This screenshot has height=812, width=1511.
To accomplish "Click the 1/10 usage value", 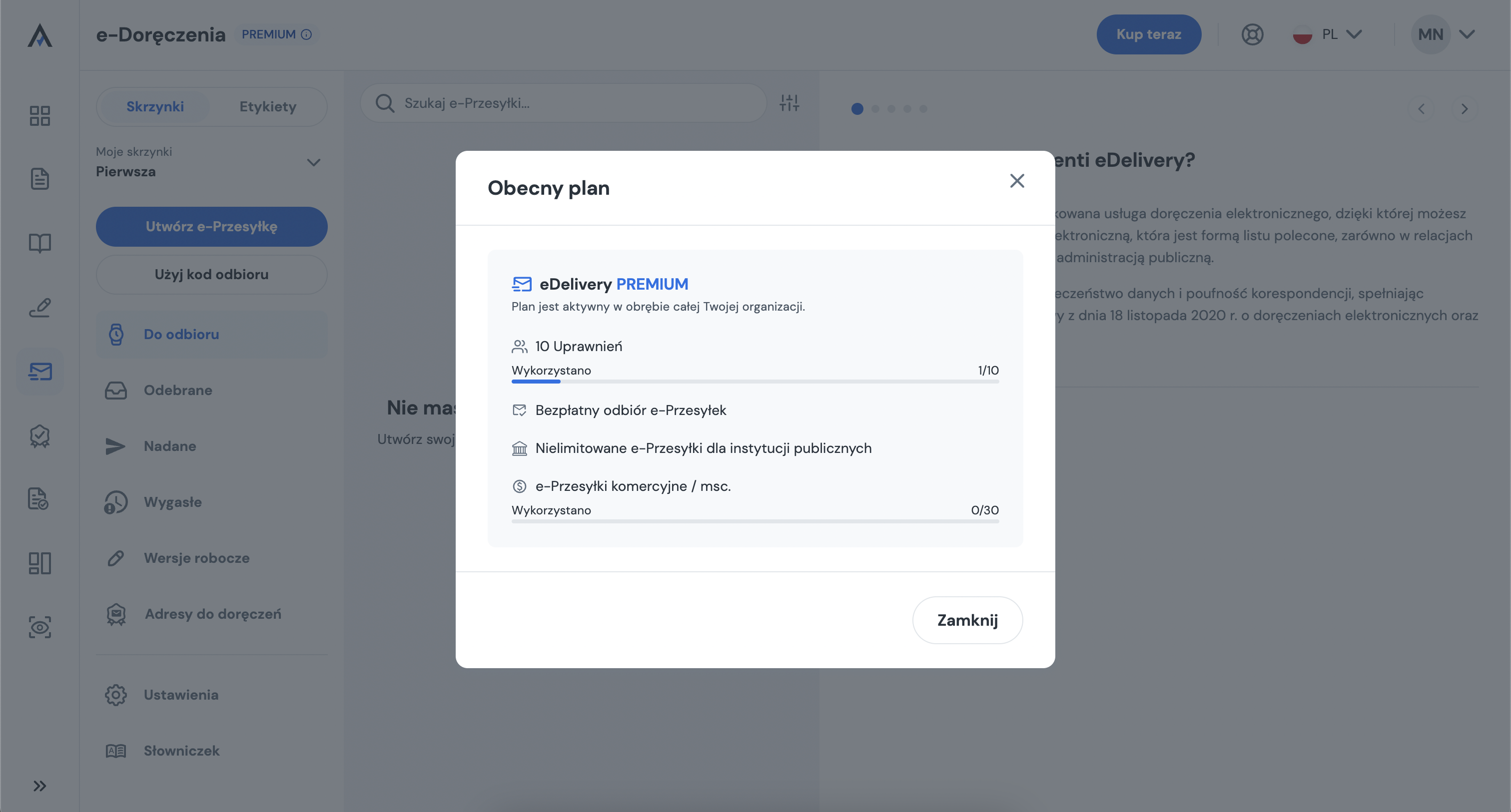I will coord(988,371).
